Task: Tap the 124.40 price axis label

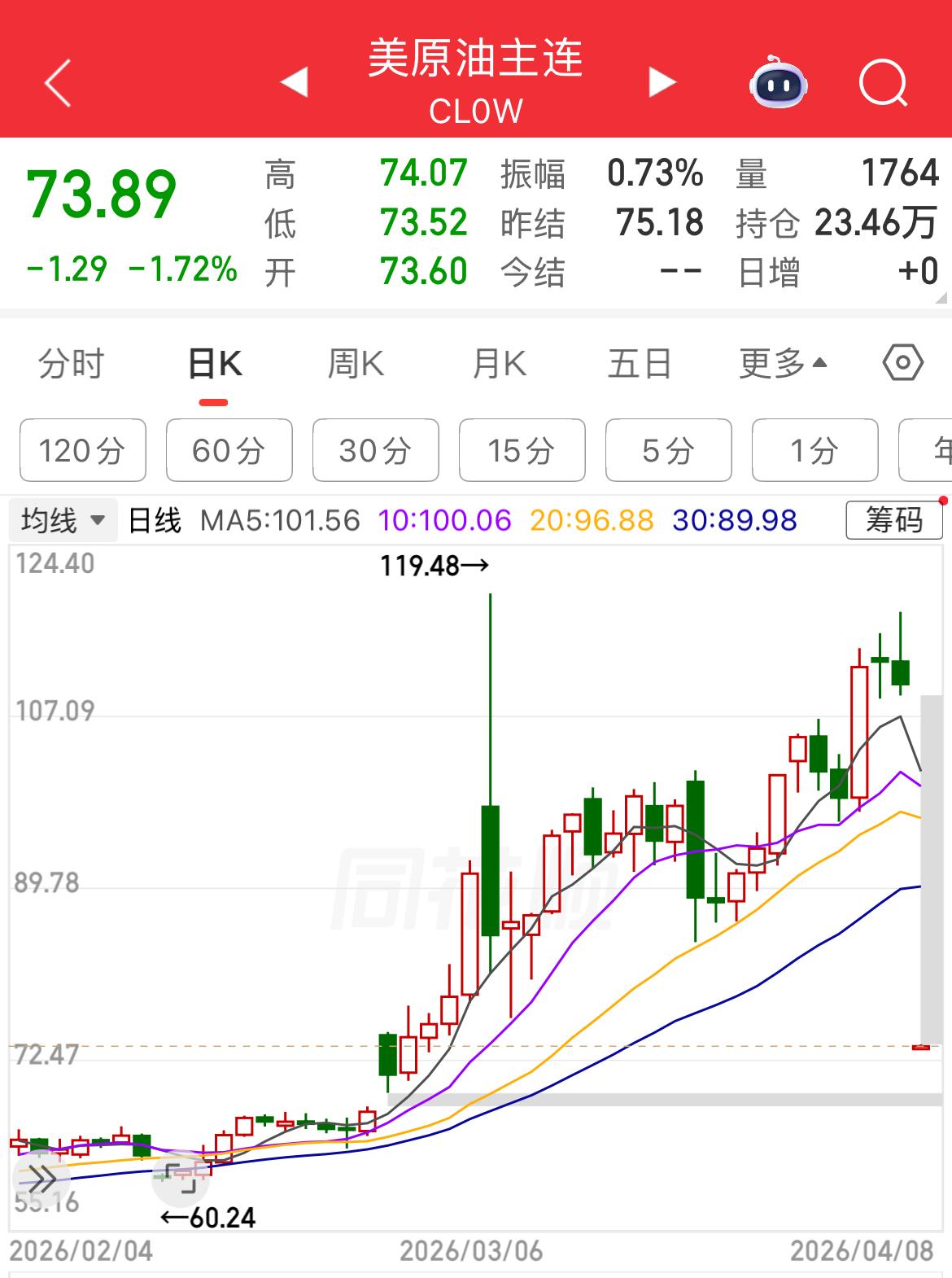Action: 55,563
